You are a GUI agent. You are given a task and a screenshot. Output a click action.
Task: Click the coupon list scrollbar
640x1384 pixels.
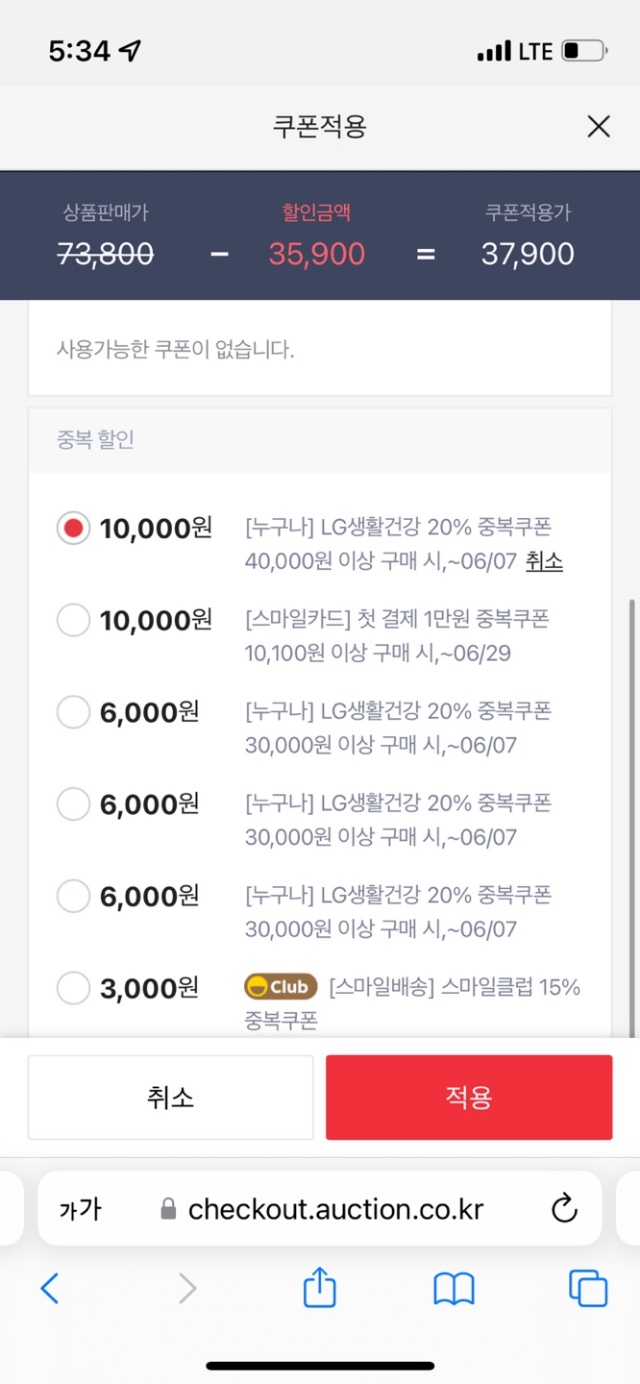click(631, 818)
